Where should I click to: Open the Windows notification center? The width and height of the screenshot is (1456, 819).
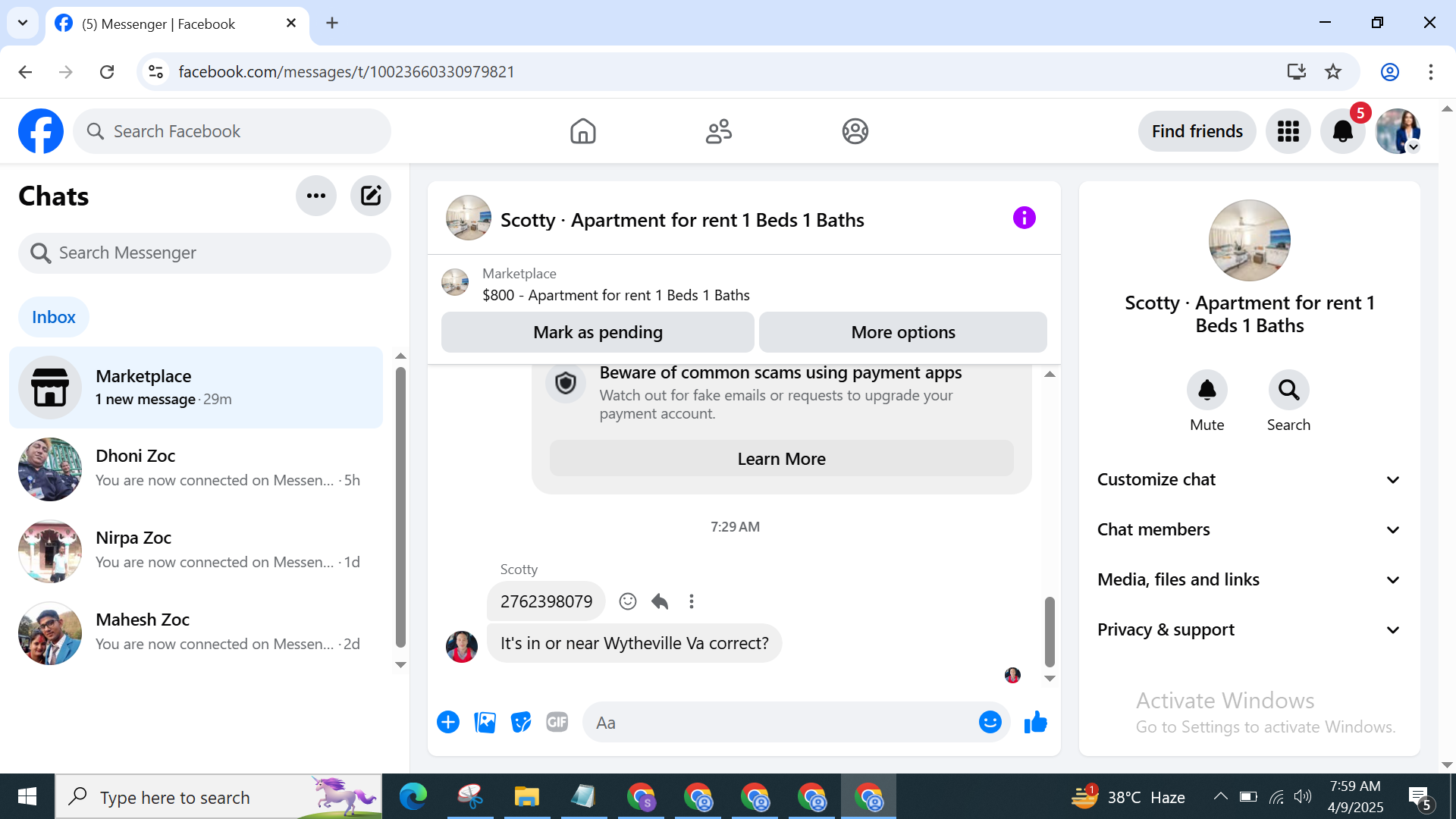click(x=1419, y=798)
